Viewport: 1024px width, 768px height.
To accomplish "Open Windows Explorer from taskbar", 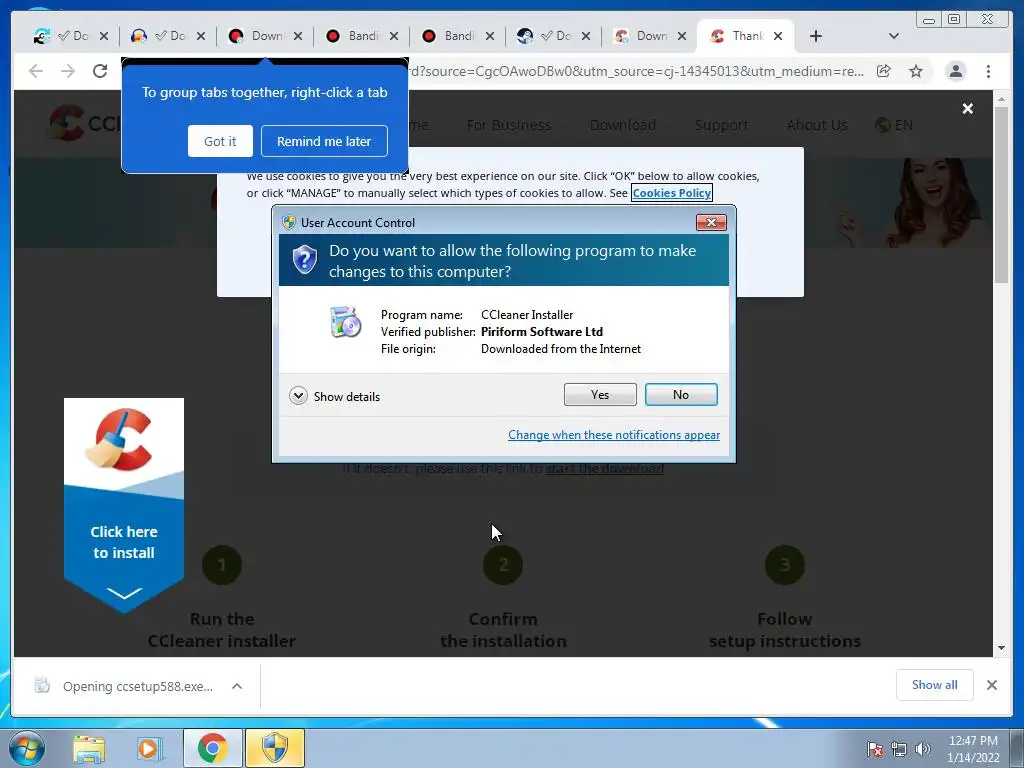I will (x=89, y=748).
